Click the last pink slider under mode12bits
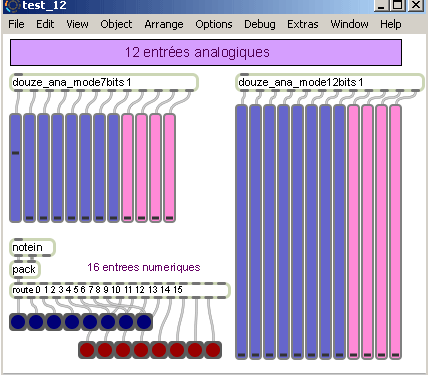Screen dimensions: 428x375 [395, 232]
